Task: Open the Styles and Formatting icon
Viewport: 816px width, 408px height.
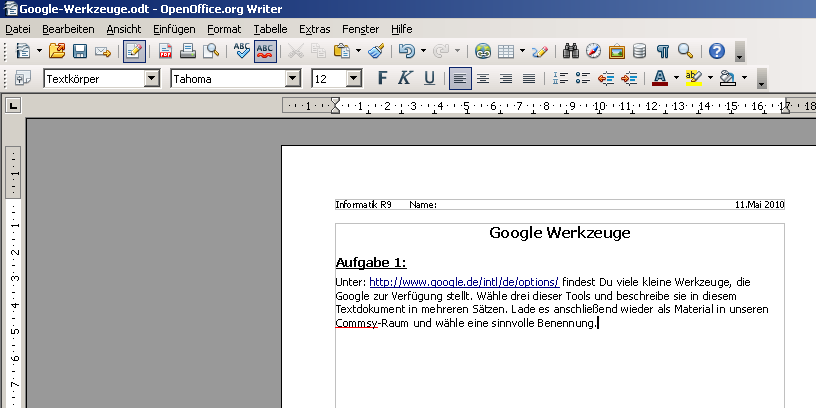Action: pos(23,79)
